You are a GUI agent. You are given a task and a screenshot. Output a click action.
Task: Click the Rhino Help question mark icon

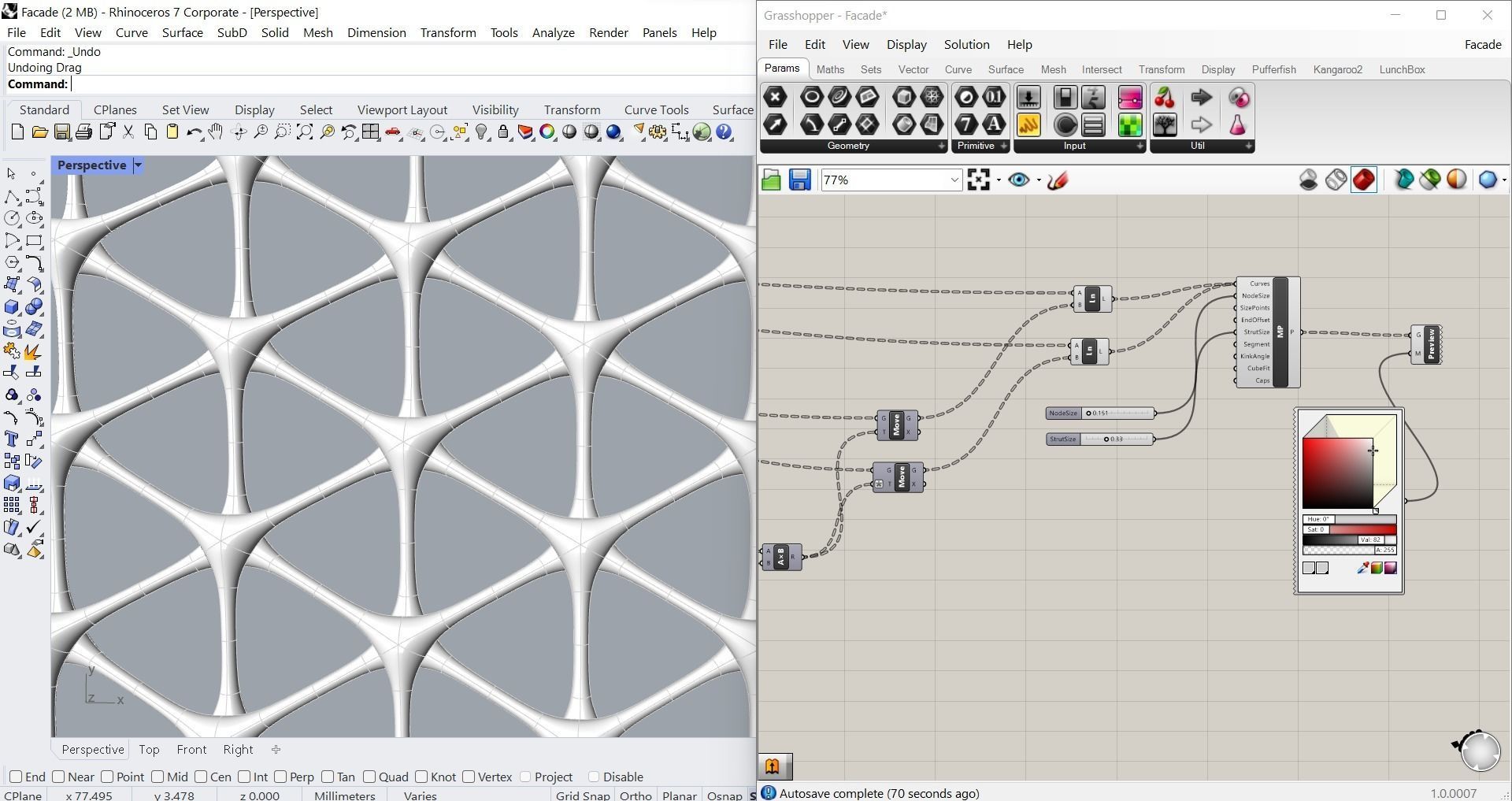(x=724, y=132)
